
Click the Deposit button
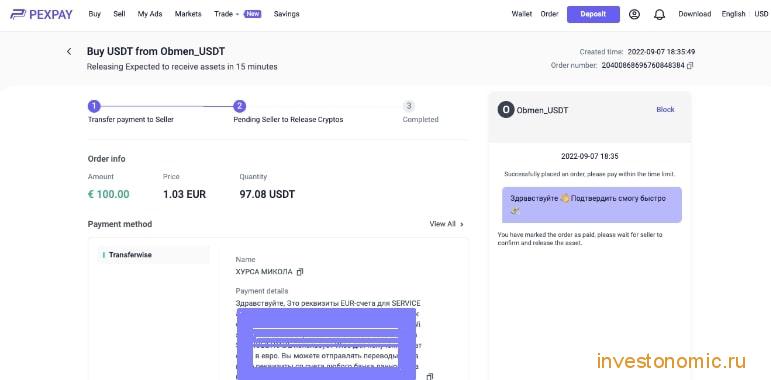(593, 14)
